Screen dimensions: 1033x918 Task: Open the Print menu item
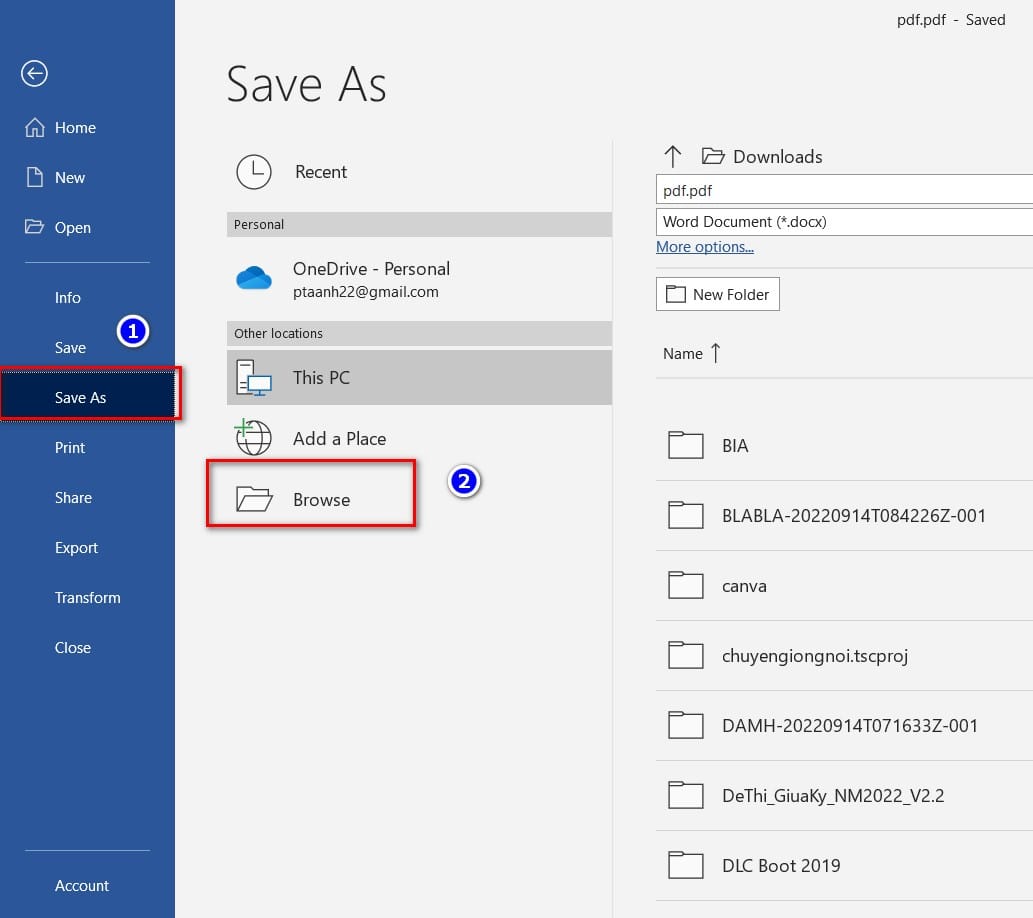tap(70, 447)
